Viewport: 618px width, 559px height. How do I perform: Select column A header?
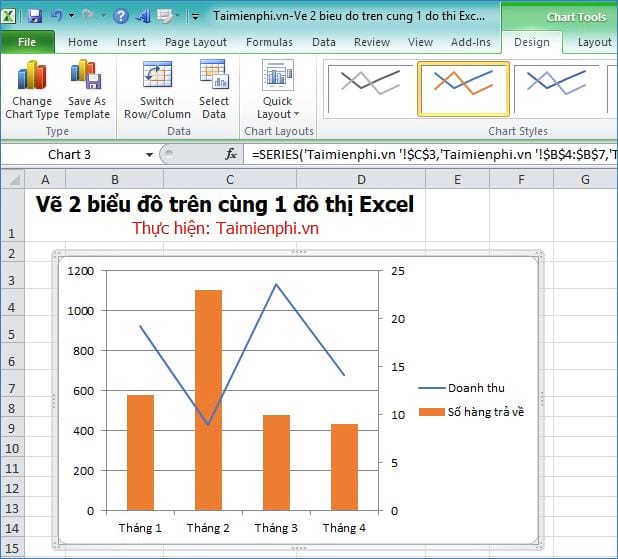[45, 179]
